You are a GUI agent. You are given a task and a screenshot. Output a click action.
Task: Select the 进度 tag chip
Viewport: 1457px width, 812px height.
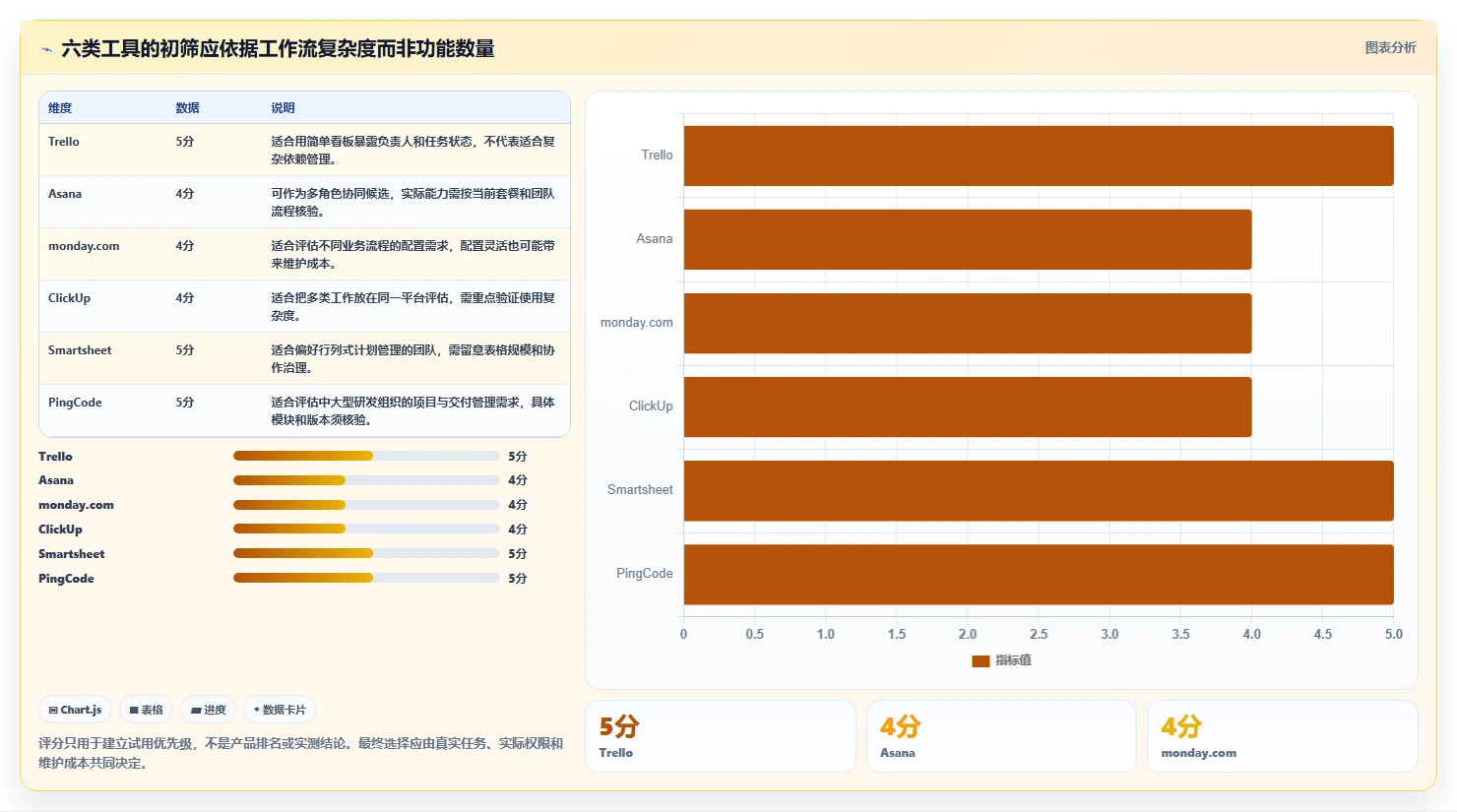pyautogui.click(x=208, y=710)
